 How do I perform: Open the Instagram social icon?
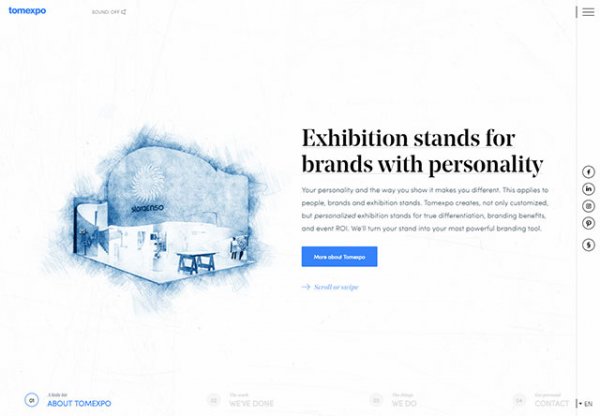point(589,206)
